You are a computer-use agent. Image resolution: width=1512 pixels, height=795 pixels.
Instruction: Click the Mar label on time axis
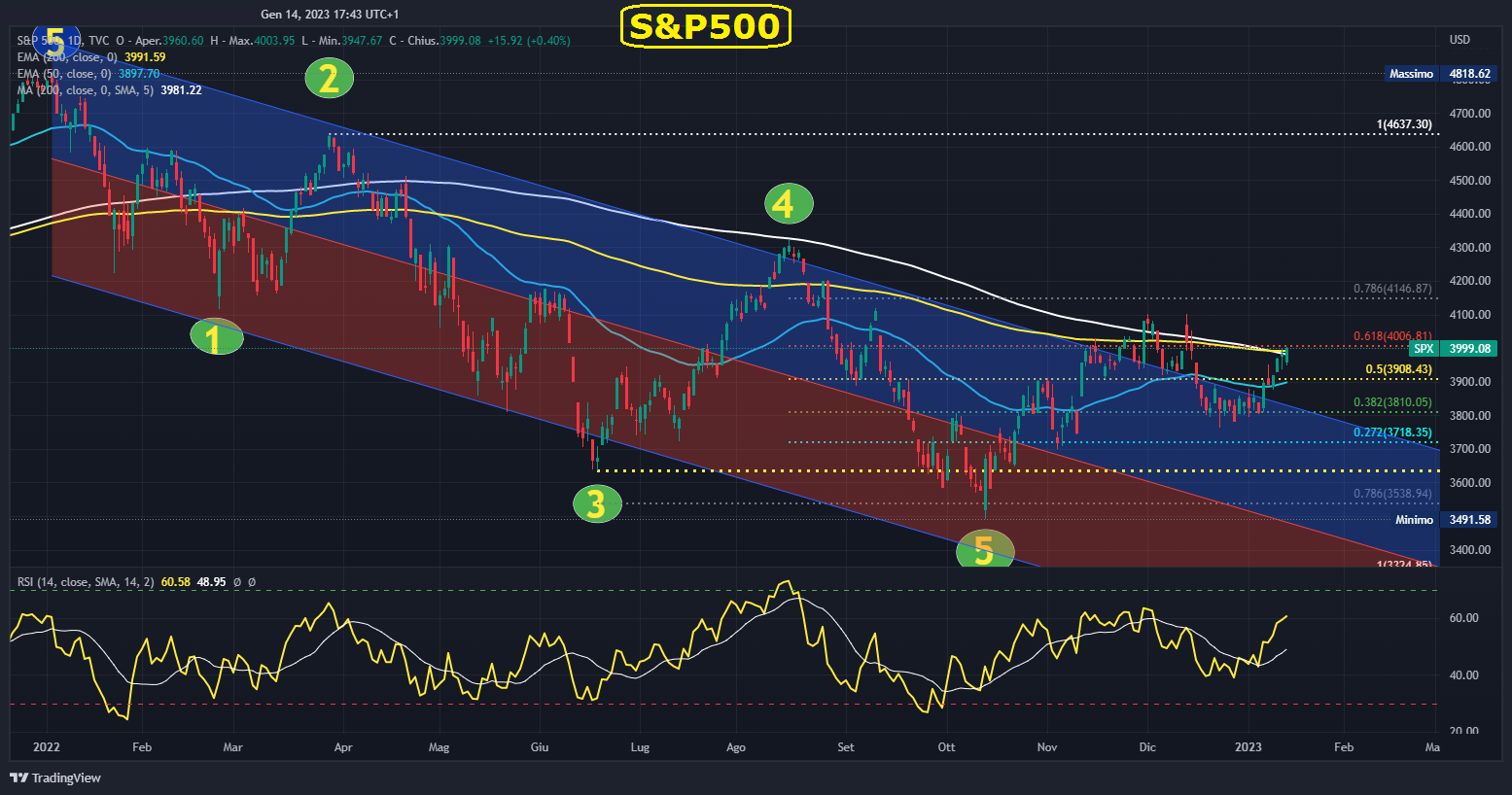232,747
